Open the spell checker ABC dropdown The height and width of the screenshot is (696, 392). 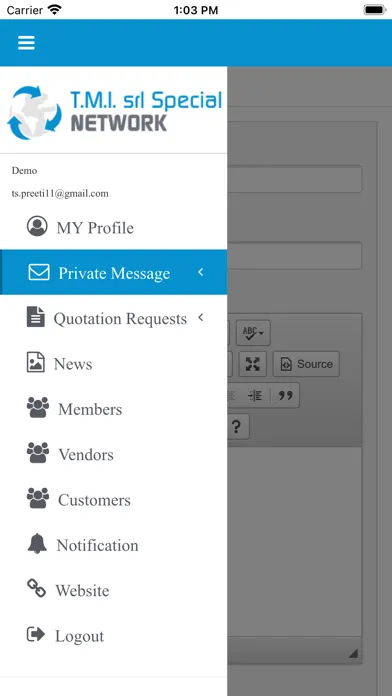coord(253,333)
